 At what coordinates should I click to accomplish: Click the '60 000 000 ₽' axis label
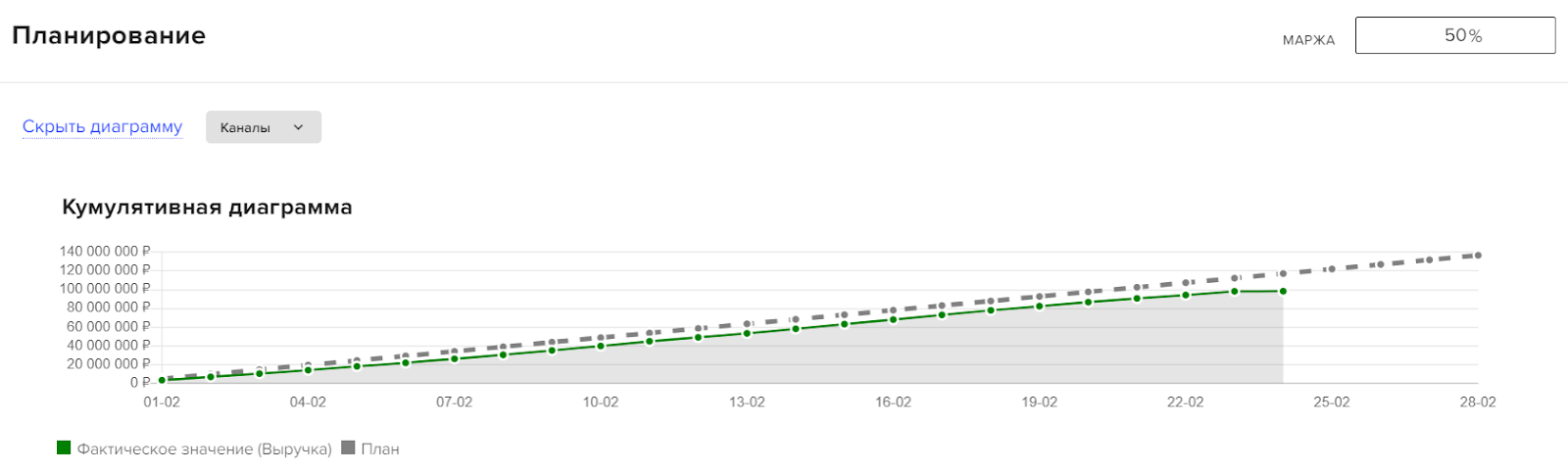(109, 326)
